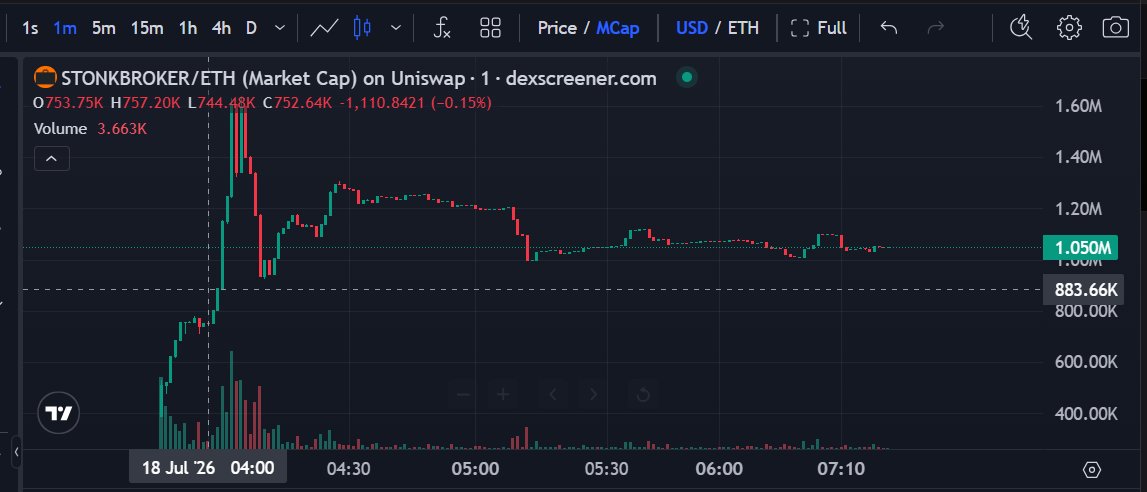This screenshot has height=492, width=1147.
Task: Click the 06:00 time axis label
Action: click(720, 468)
